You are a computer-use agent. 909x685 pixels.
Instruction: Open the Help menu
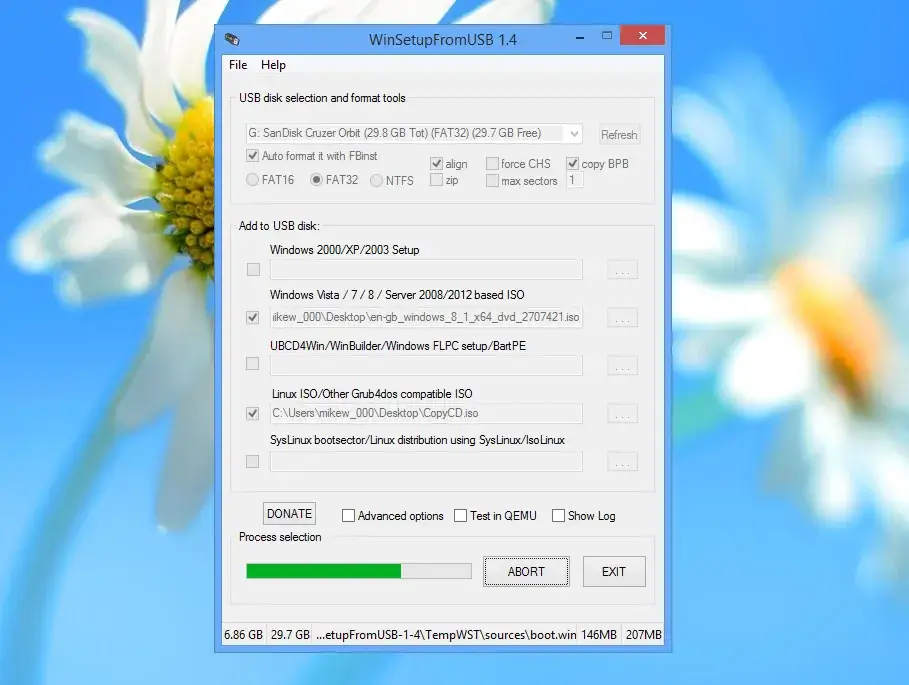tap(273, 65)
